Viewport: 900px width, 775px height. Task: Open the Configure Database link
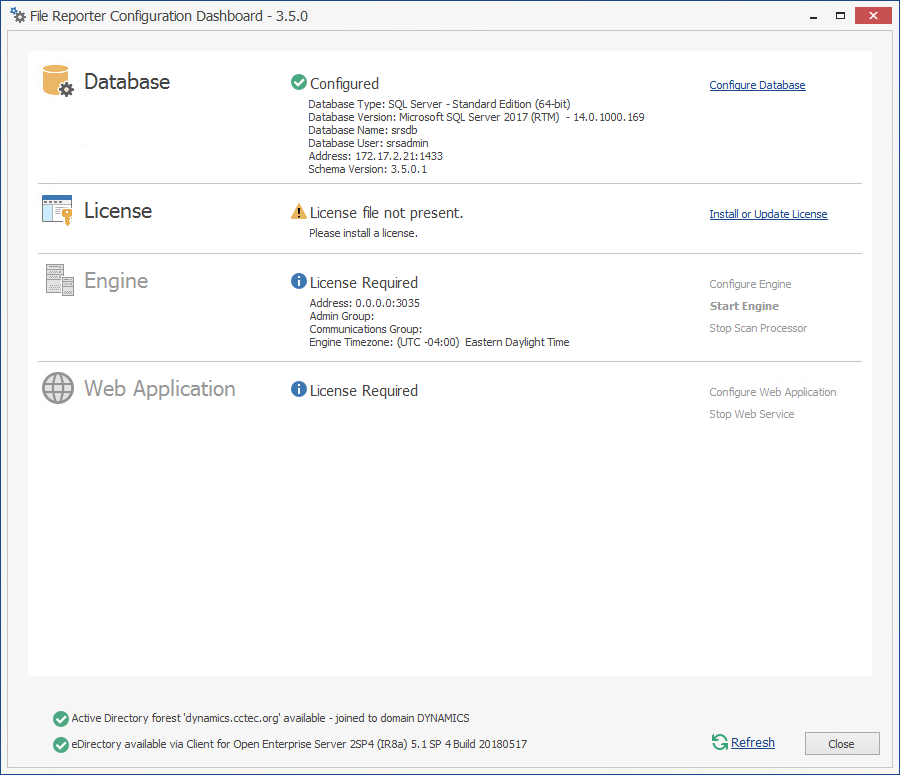pyautogui.click(x=757, y=85)
